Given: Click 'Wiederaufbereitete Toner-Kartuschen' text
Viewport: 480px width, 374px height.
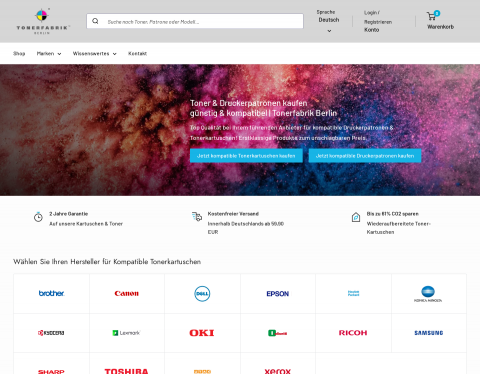Looking at the screenshot, I should point(399,228).
